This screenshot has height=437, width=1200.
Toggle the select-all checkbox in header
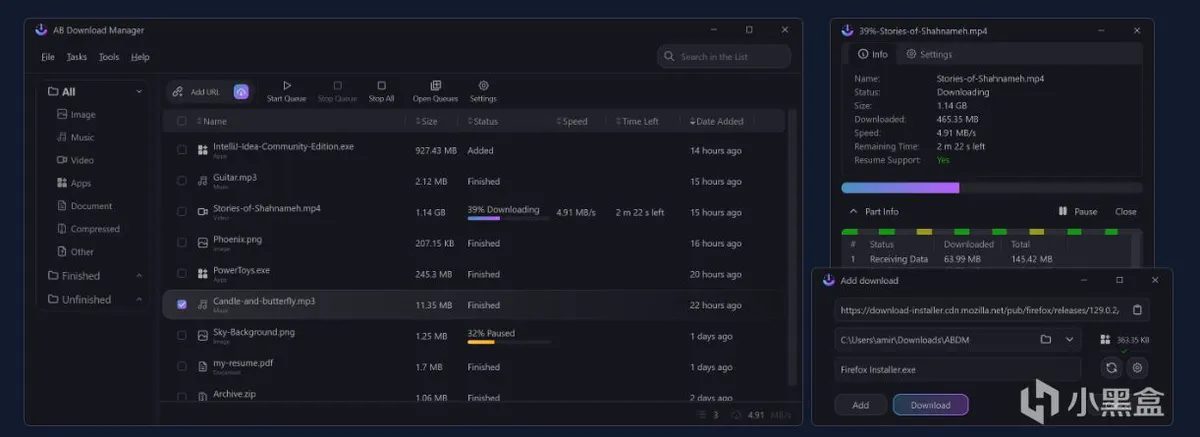click(181, 121)
